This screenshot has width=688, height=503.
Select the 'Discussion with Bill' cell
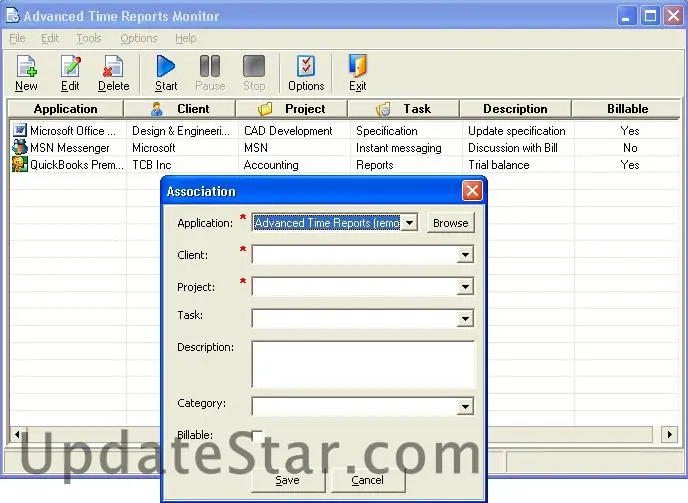pyautogui.click(x=512, y=148)
